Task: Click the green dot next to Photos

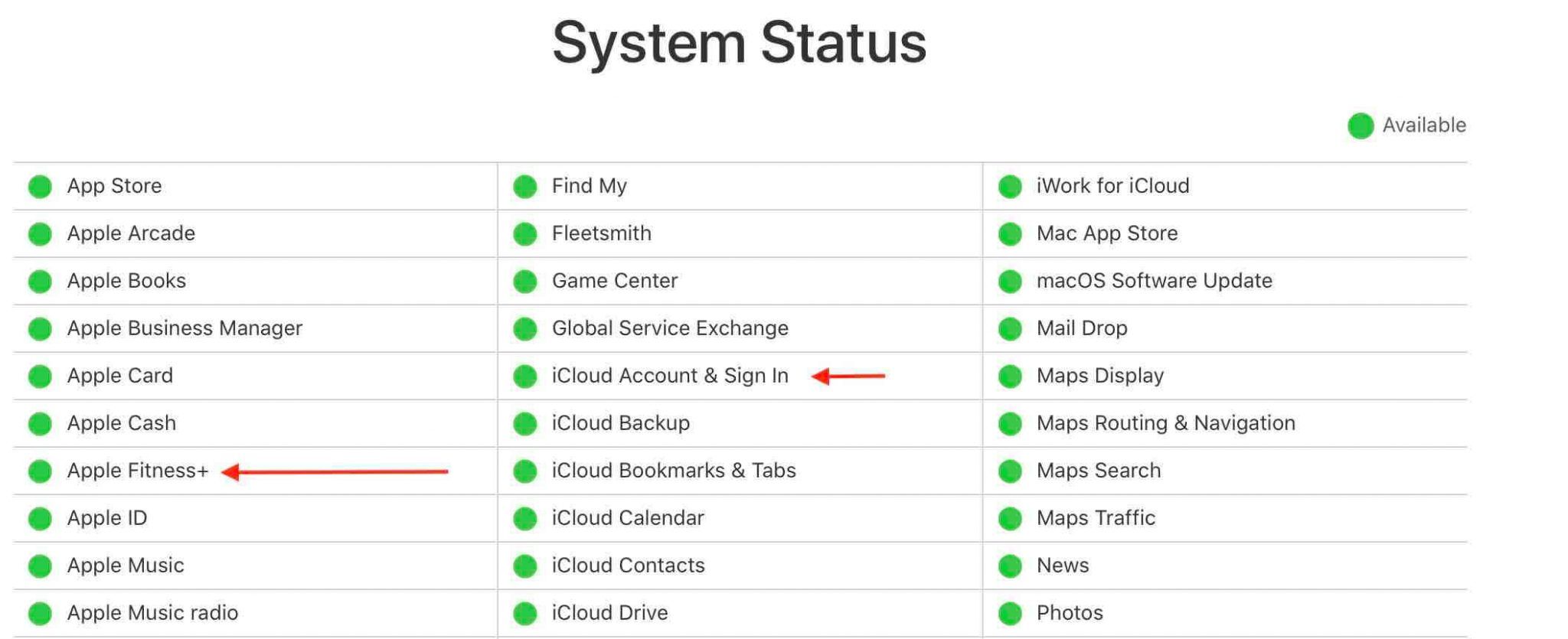Action: pyautogui.click(x=1010, y=614)
